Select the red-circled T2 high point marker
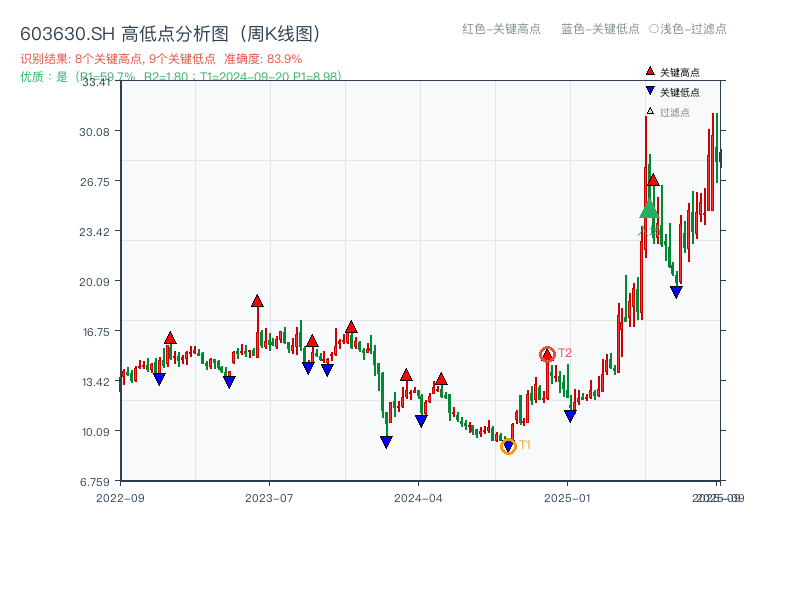This screenshot has width=800, height=600. 548,352
